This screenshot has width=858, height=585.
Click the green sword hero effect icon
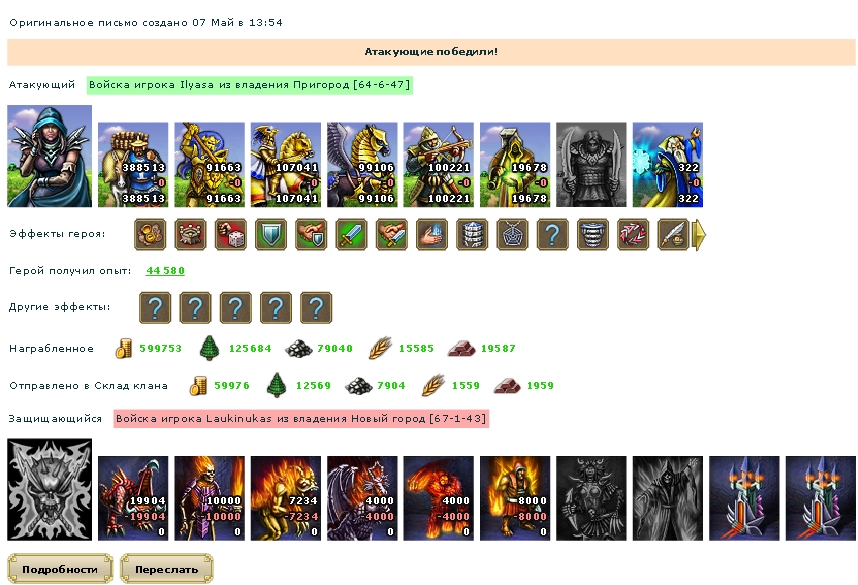(351, 235)
